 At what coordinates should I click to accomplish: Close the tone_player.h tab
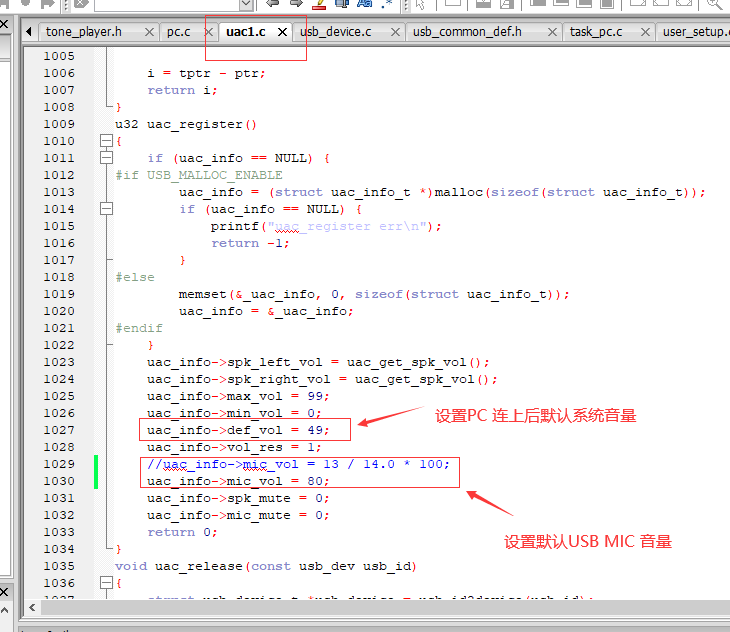pos(149,32)
